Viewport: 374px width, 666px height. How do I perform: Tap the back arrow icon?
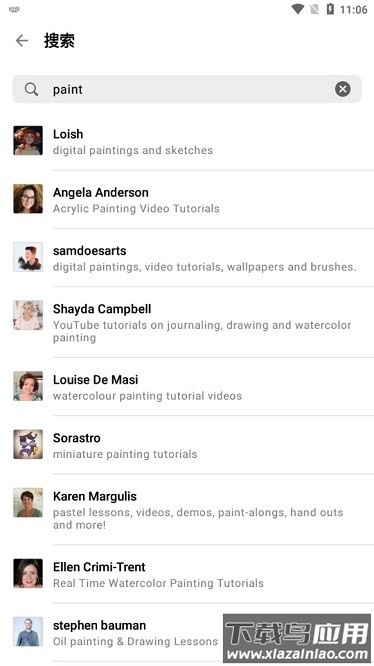click(22, 41)
